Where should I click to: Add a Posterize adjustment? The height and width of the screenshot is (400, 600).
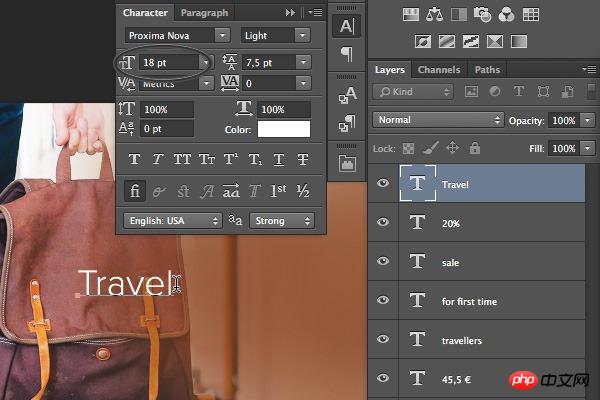[447, 41]
